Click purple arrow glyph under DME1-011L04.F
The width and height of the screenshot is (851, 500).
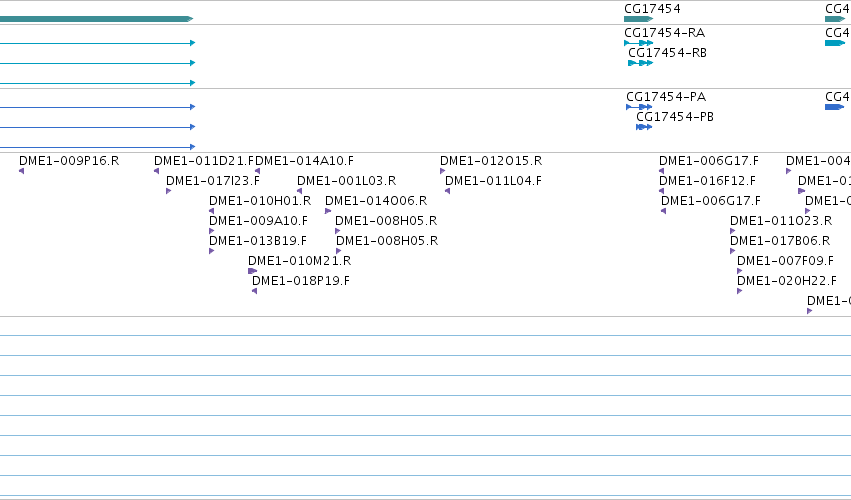447,191
